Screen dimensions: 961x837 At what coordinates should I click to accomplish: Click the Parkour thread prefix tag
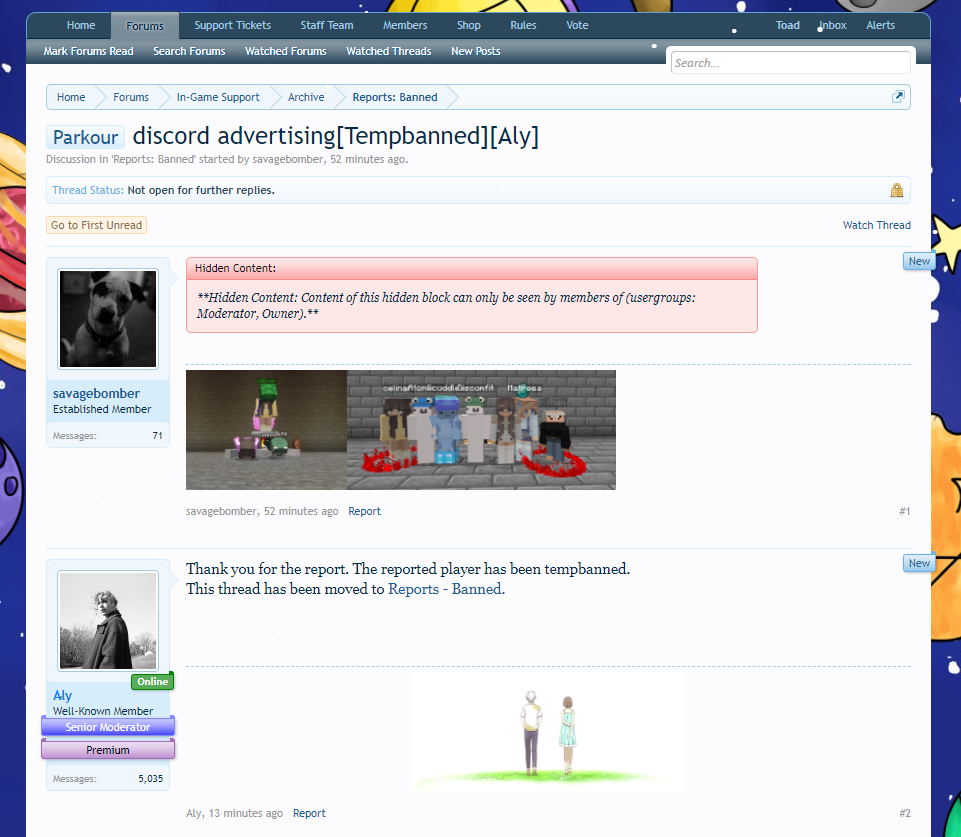(85, 137)
